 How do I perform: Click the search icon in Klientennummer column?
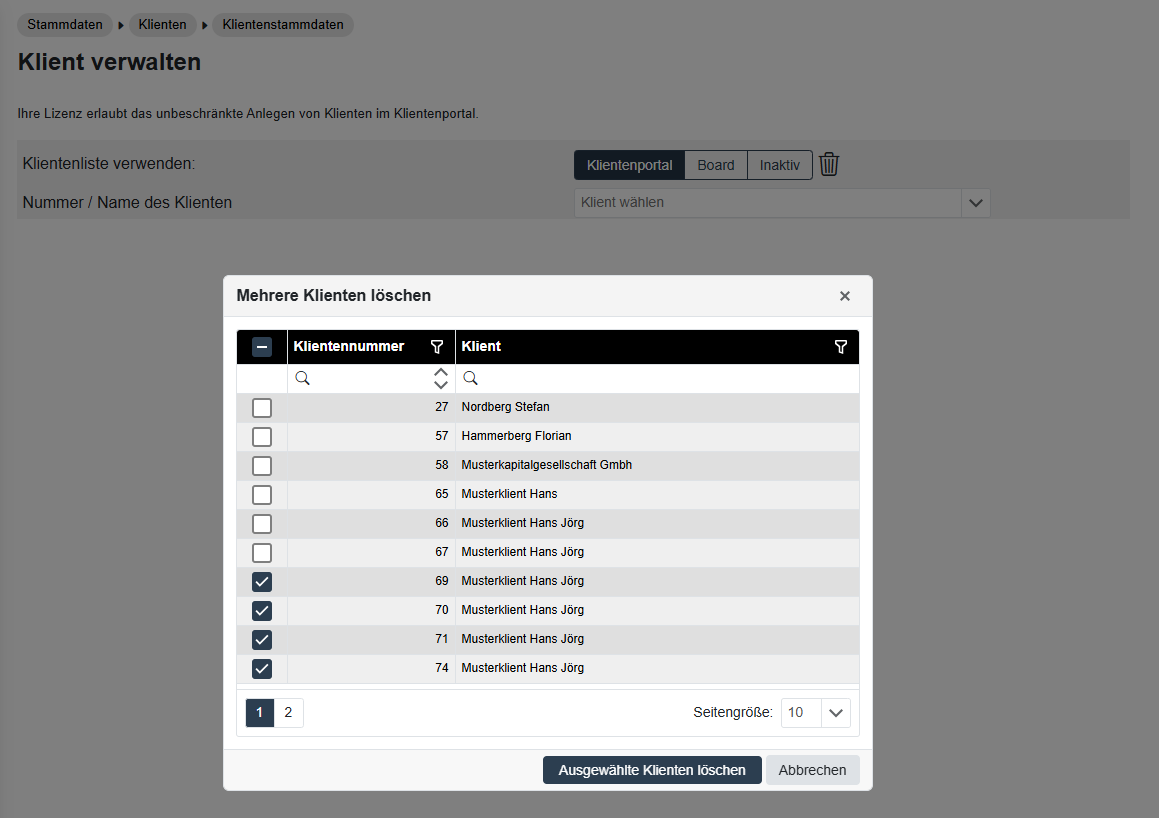302,379
